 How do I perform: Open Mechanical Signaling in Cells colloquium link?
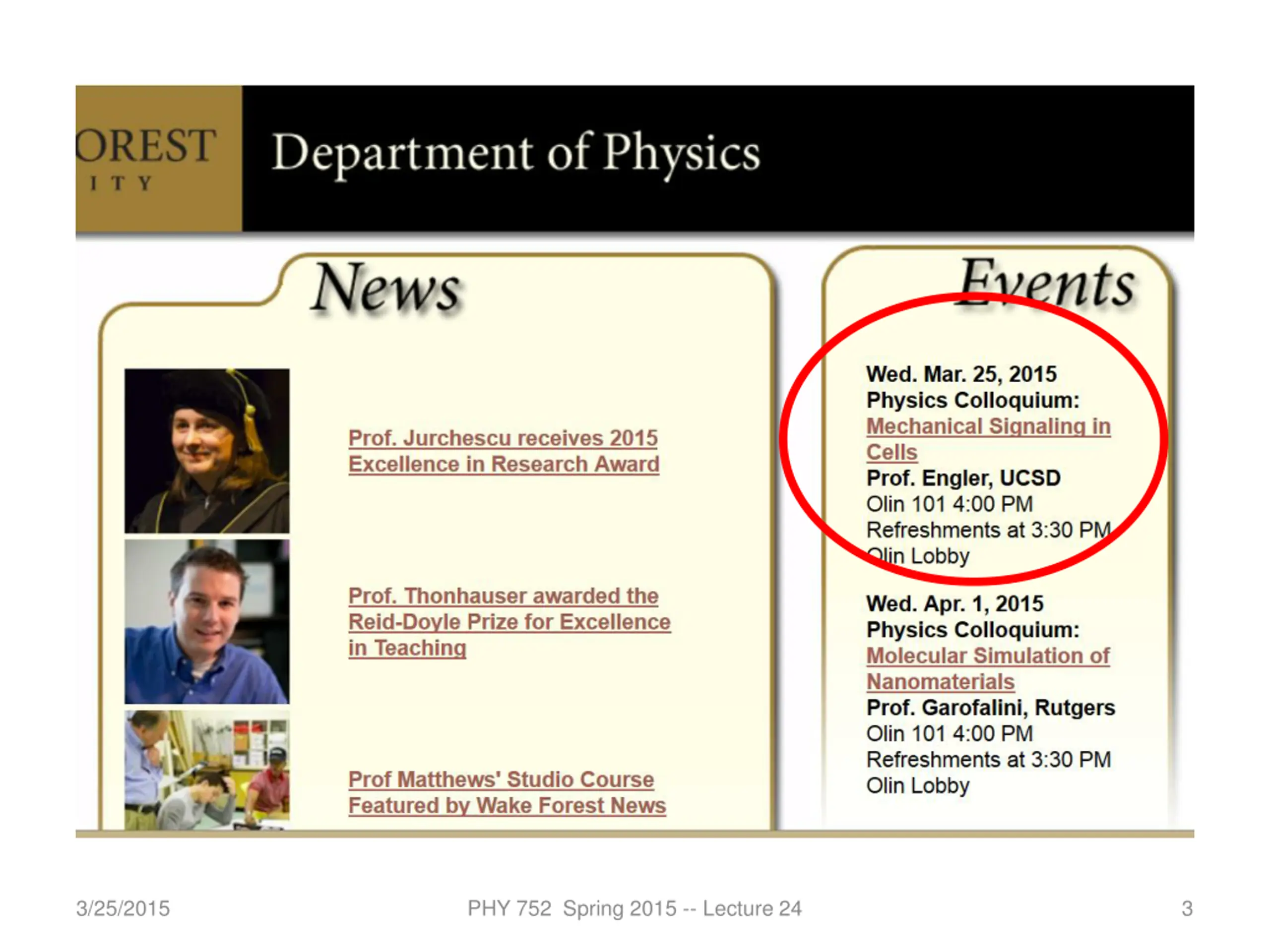coord(988,439)
